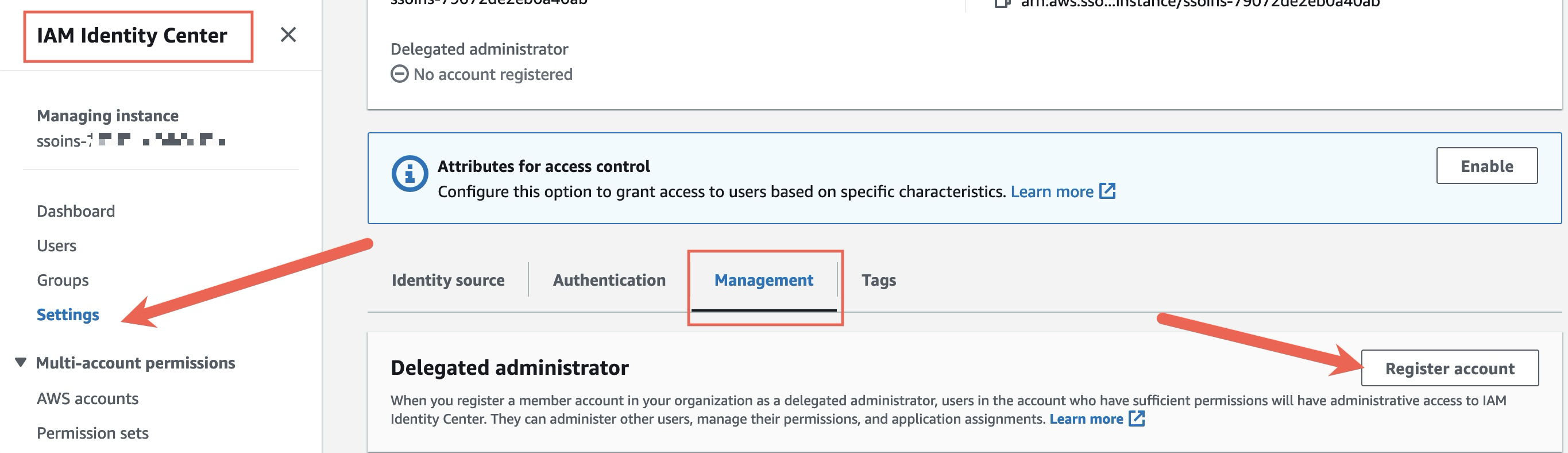Go to Groups in the sidebar
1568x453 pixels.
(x=63, y=280)
